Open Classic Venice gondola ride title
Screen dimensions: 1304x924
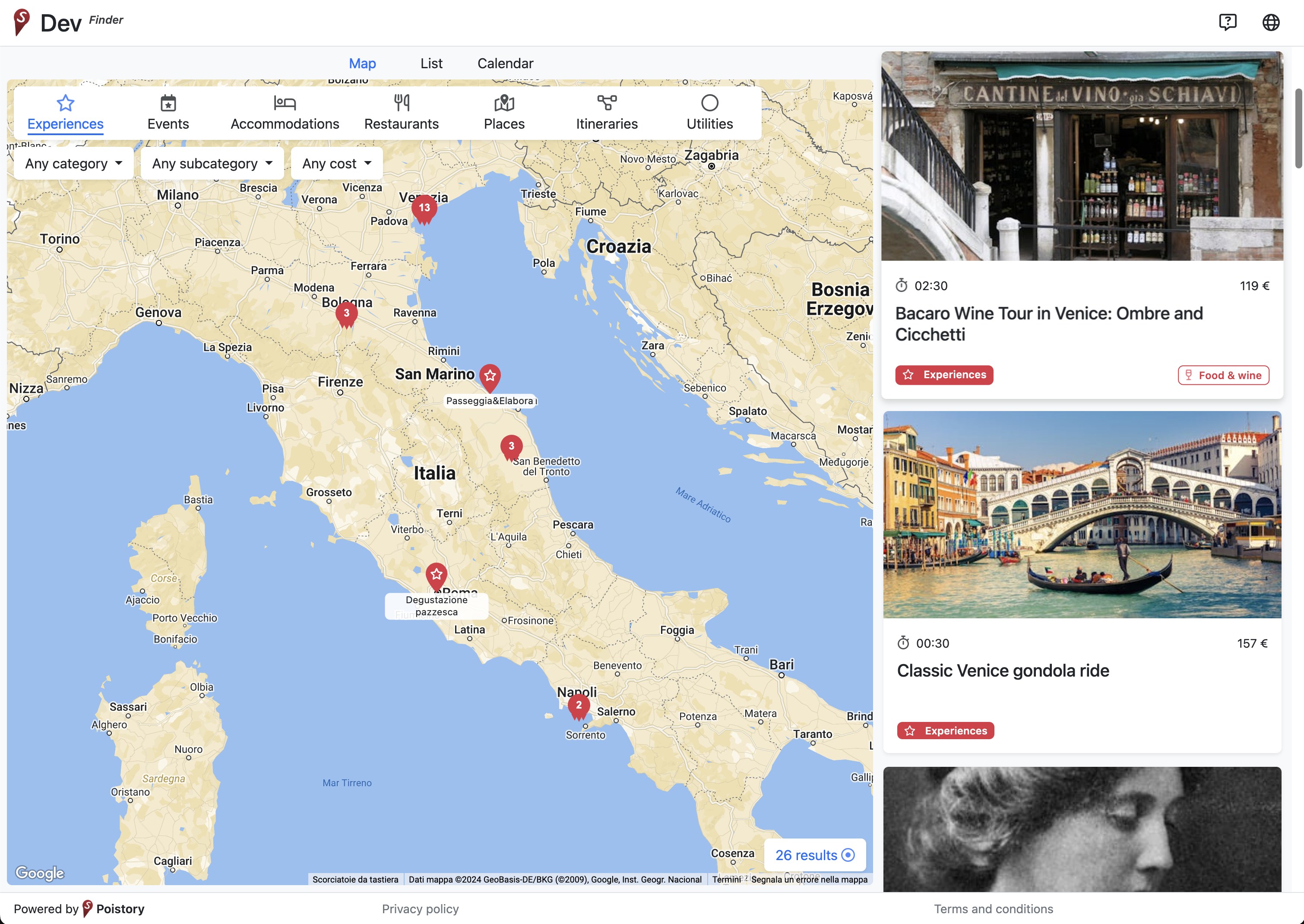1003,671
